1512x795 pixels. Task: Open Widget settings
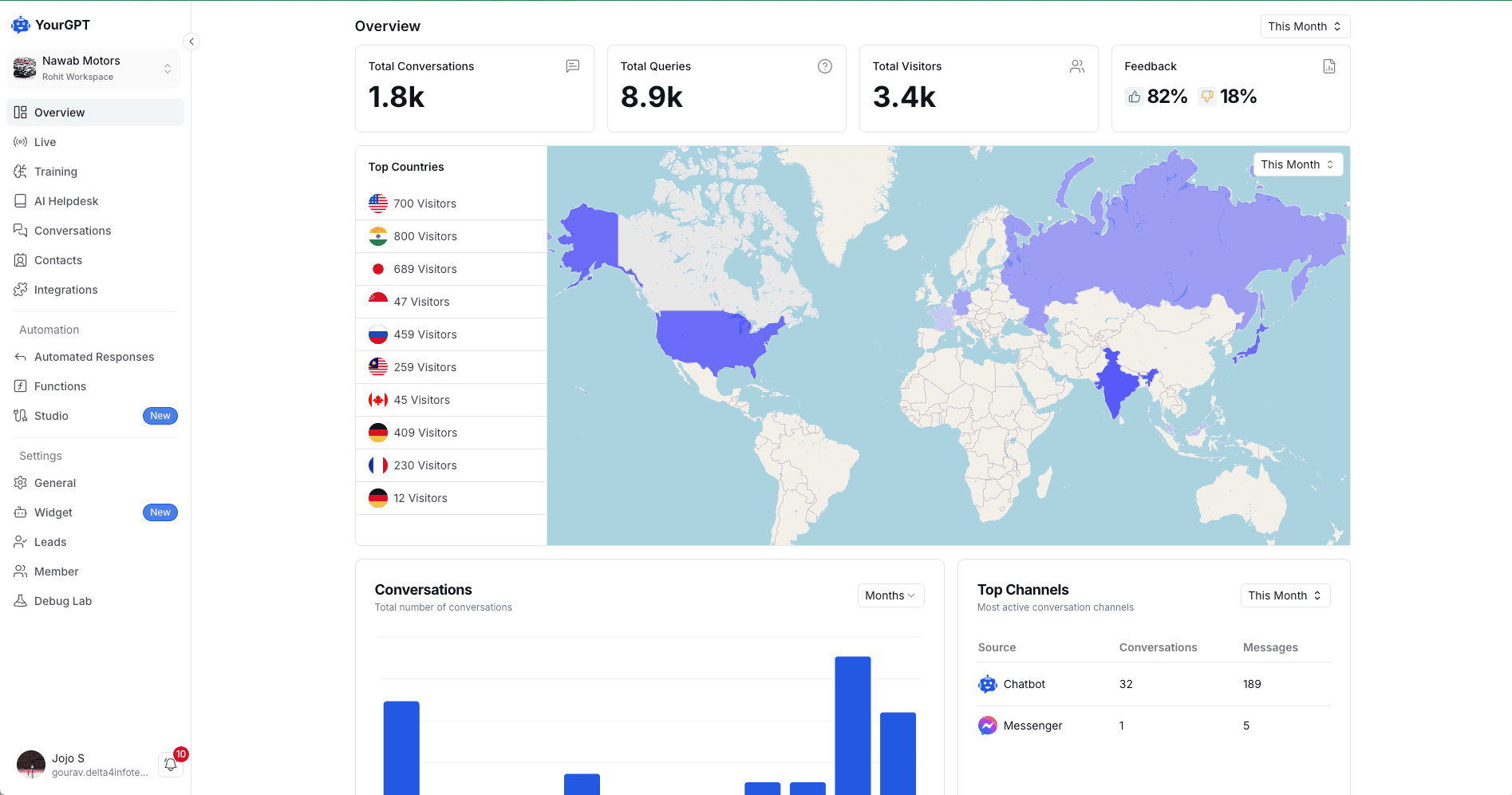coord(95,512)
